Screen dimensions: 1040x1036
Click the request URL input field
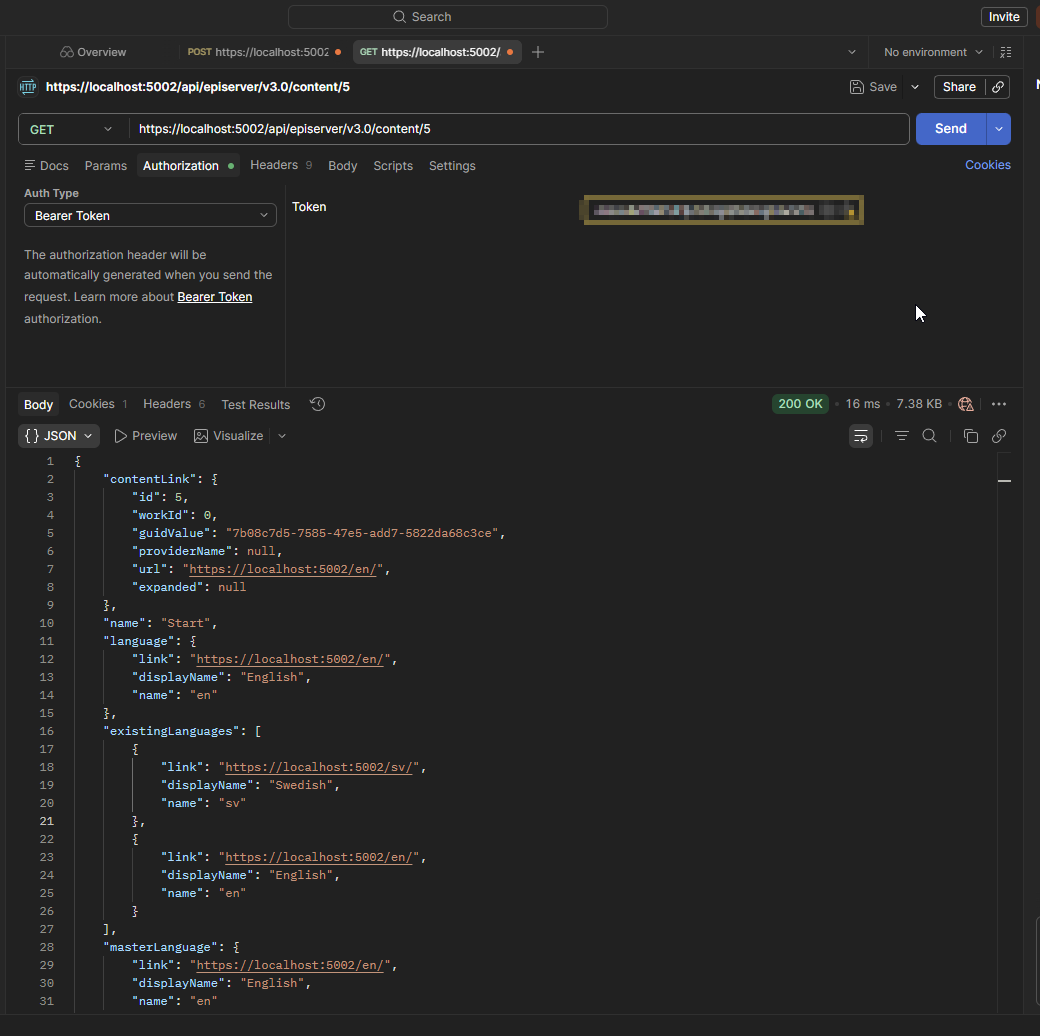pos(519,129)
